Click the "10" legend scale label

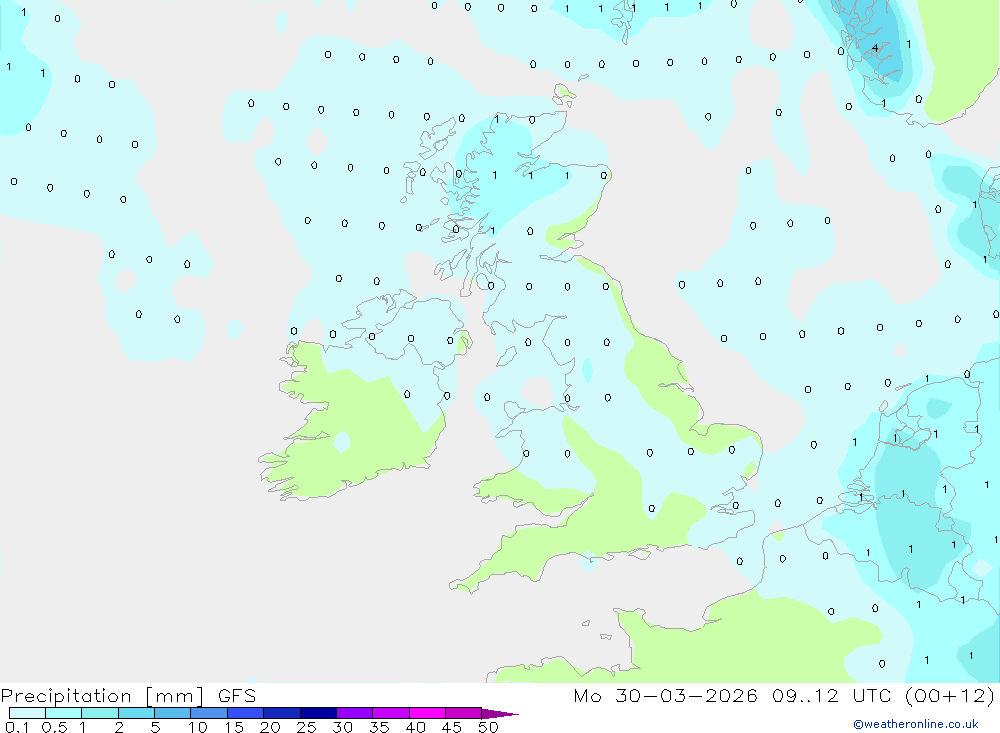coord(198,727)
